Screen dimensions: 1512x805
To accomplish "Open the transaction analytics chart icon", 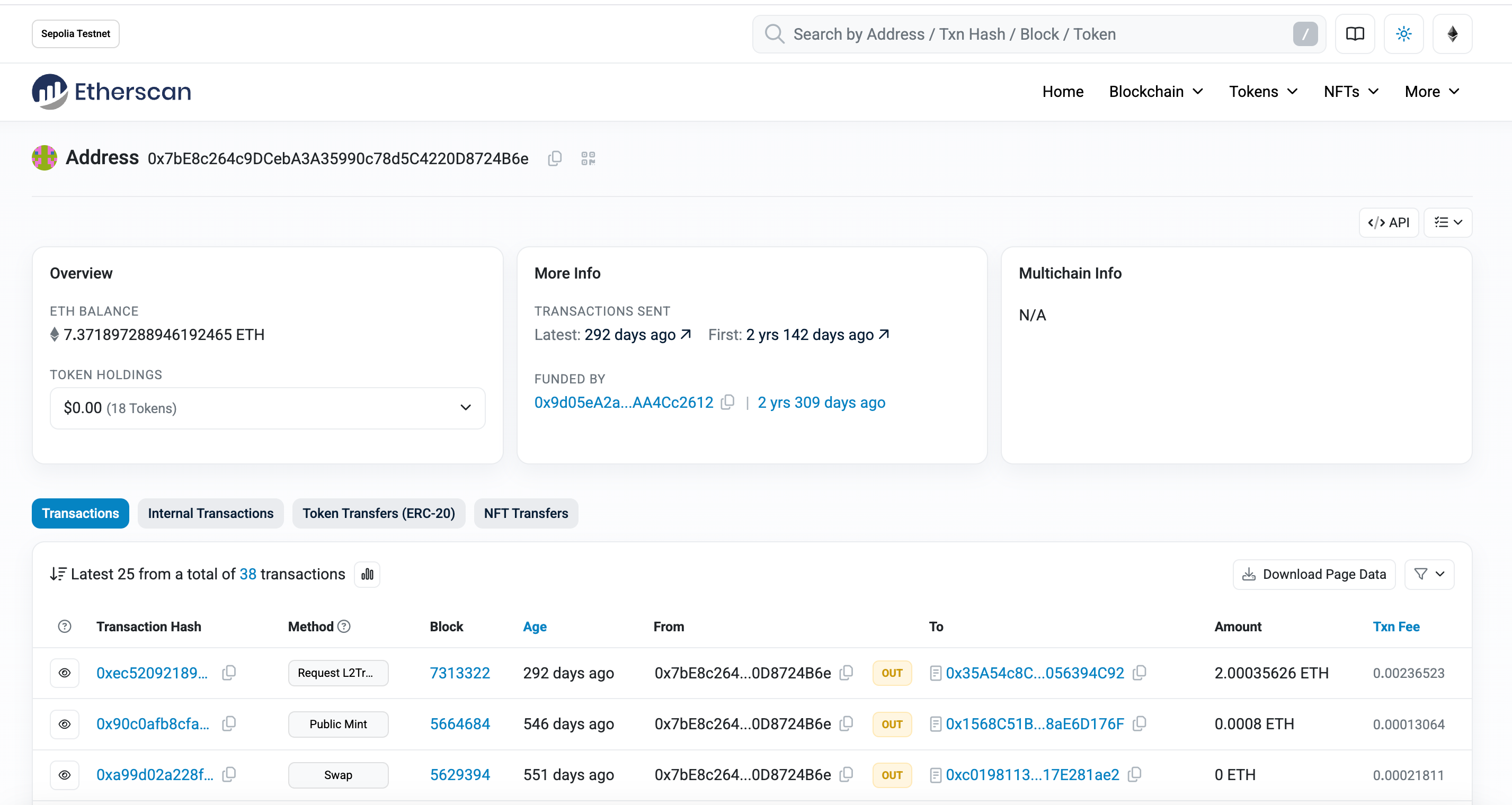I will tap(368, 574).
